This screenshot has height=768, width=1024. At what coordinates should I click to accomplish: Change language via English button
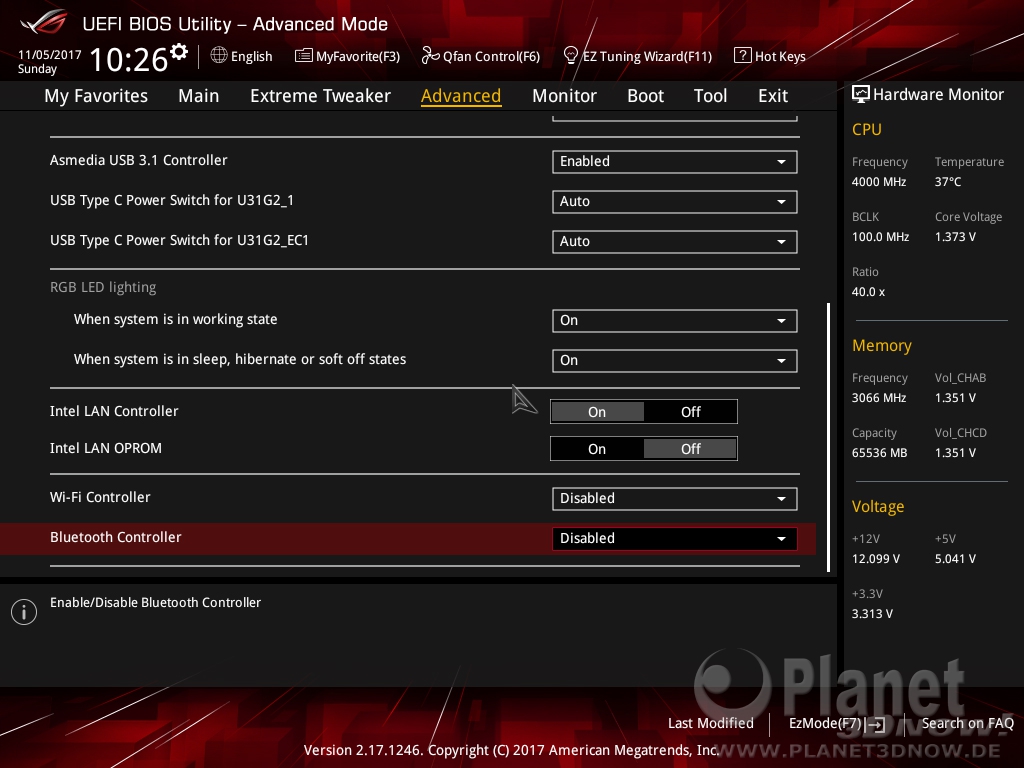coord(251,56)
